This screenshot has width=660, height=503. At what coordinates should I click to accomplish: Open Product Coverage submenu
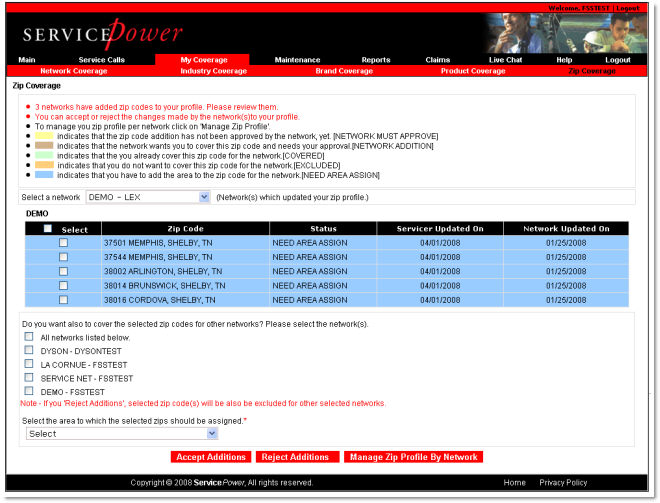point(473,71)
